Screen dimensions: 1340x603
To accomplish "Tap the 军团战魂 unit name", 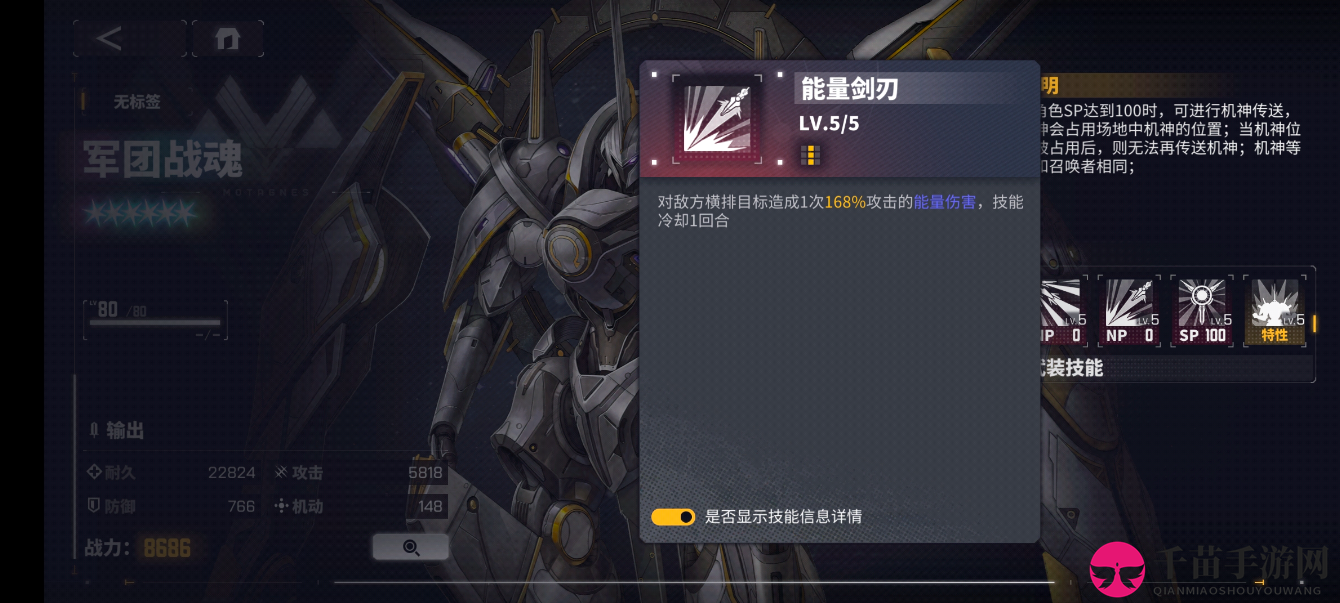I will pyautogui.click(x=162, y=160).
